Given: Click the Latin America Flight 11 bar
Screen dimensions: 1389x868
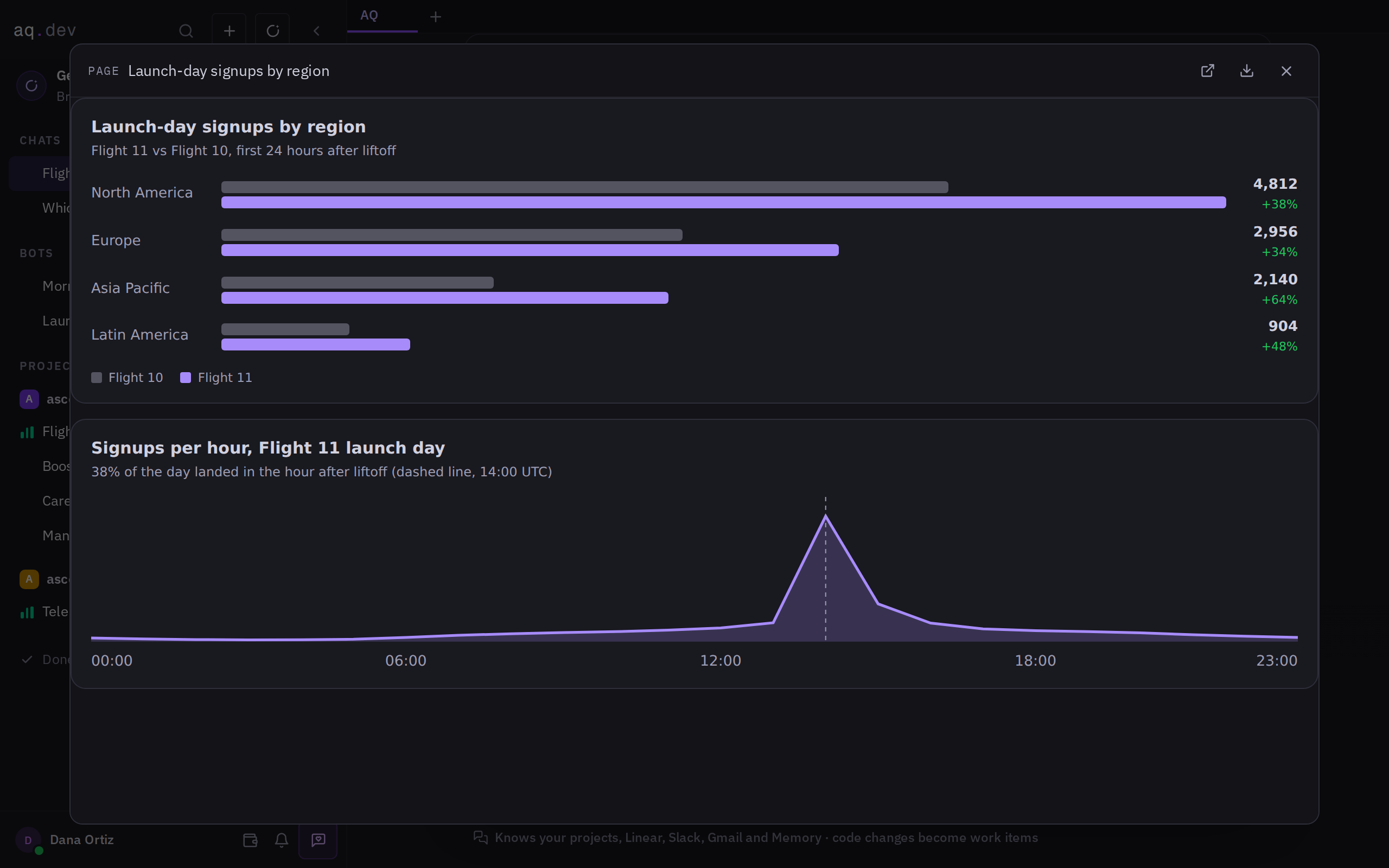Looking at the screenshot, I should point(316,344).
